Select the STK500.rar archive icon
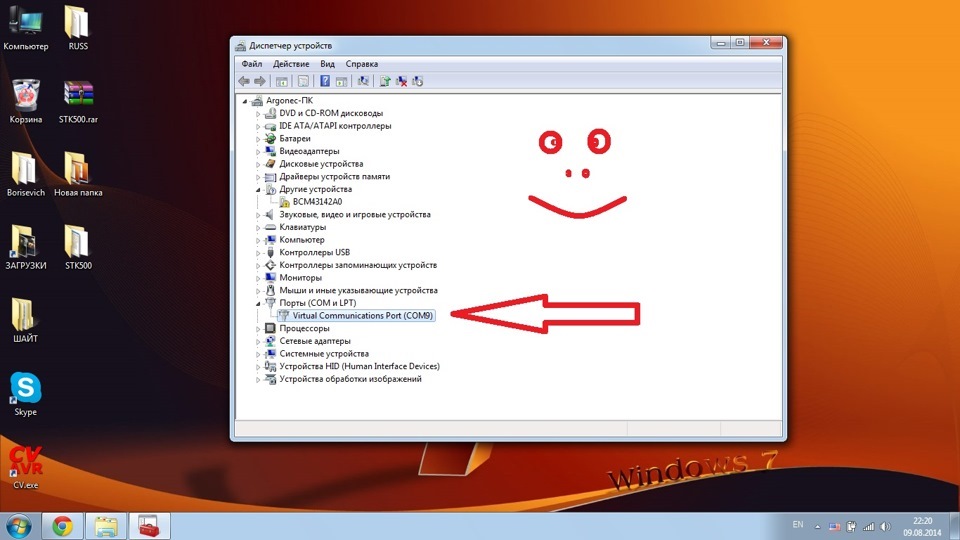The height and width of the screenshot is (540, 960). pyautogui.click(x=78, y=102)
